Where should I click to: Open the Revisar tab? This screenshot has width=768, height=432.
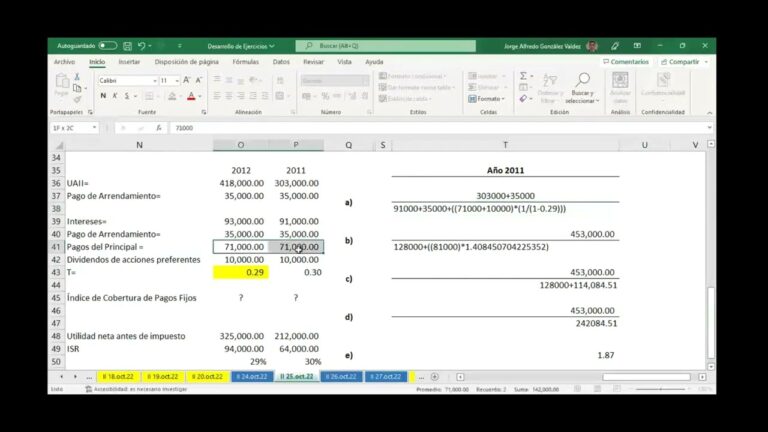(x=313, y=62)
